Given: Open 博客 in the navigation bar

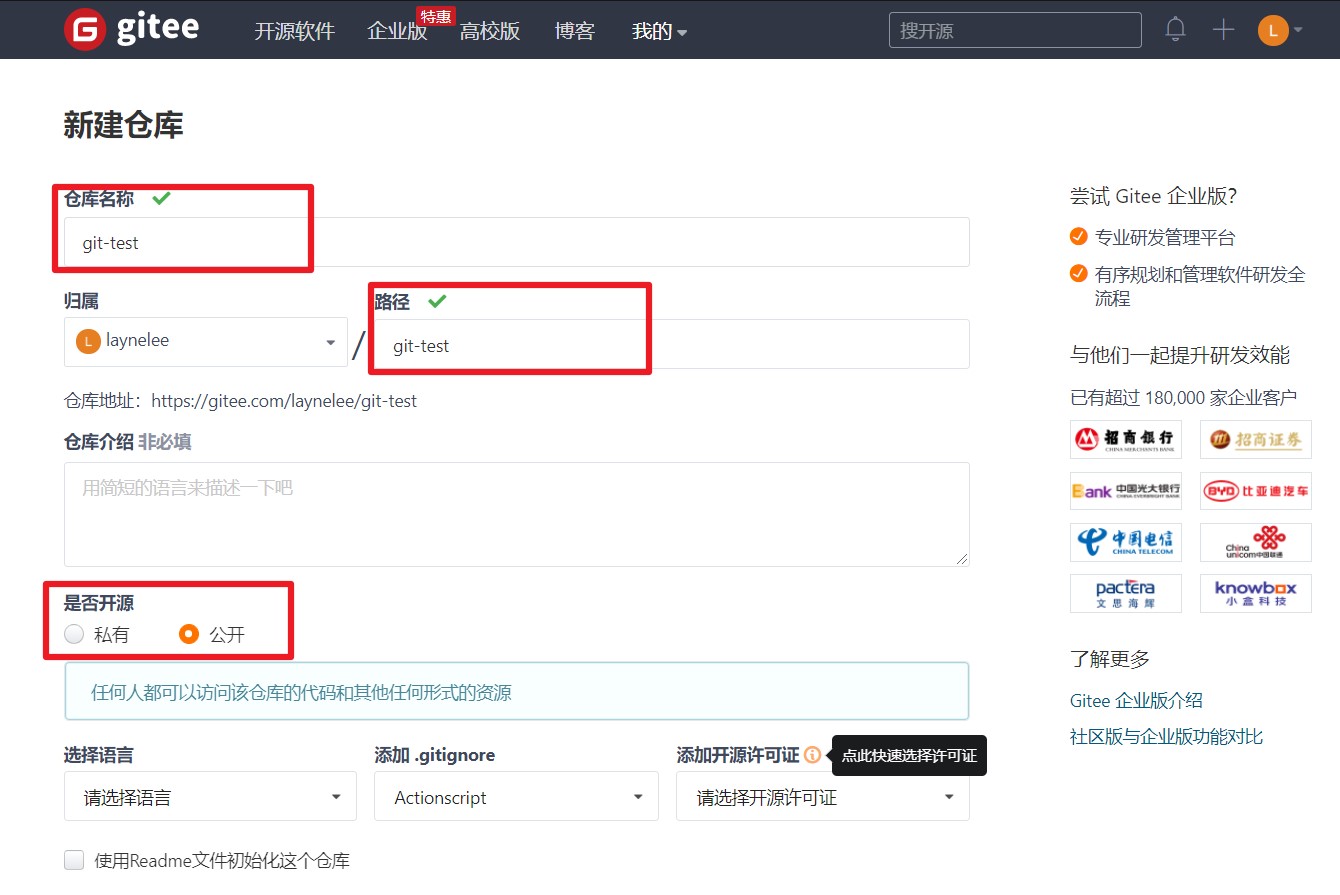Looking at the screenshot, I should click(x=575, y=31).
